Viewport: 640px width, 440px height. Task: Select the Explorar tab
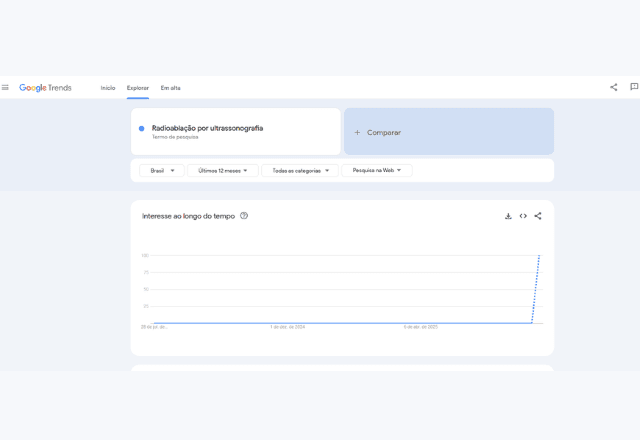point(138,88)
